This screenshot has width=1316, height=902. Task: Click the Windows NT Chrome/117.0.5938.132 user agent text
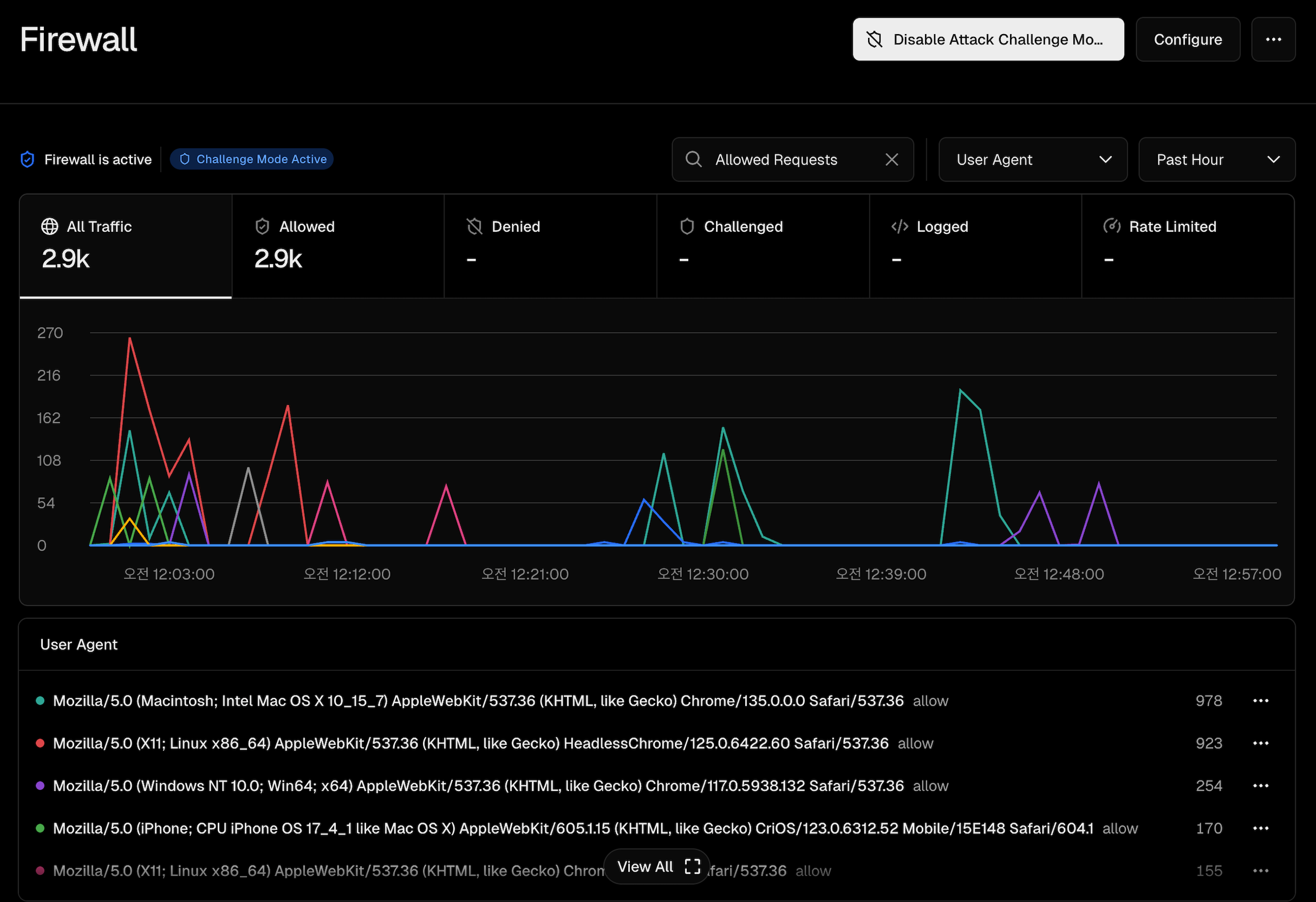(479, 786)
